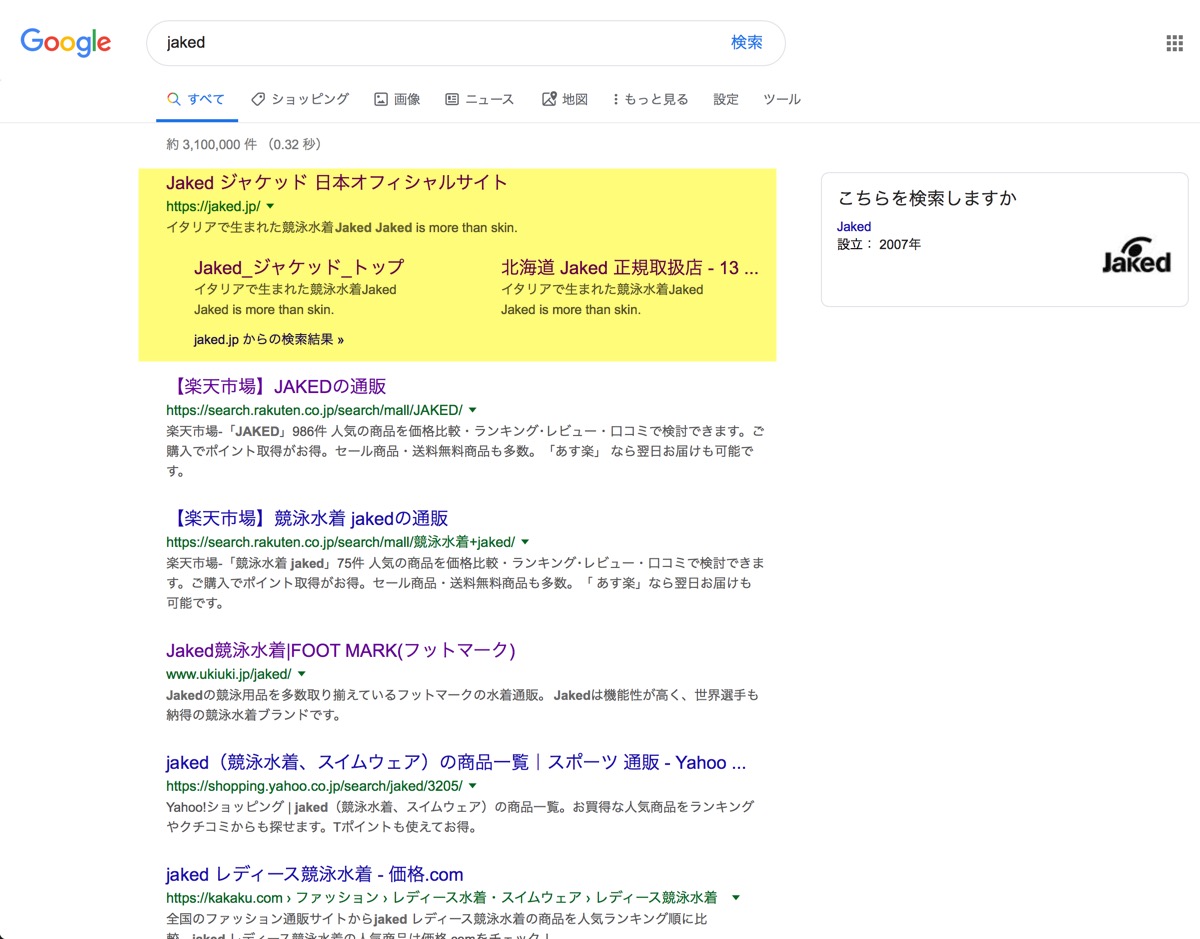Expand the もっと見る more menu

point(651,100)
